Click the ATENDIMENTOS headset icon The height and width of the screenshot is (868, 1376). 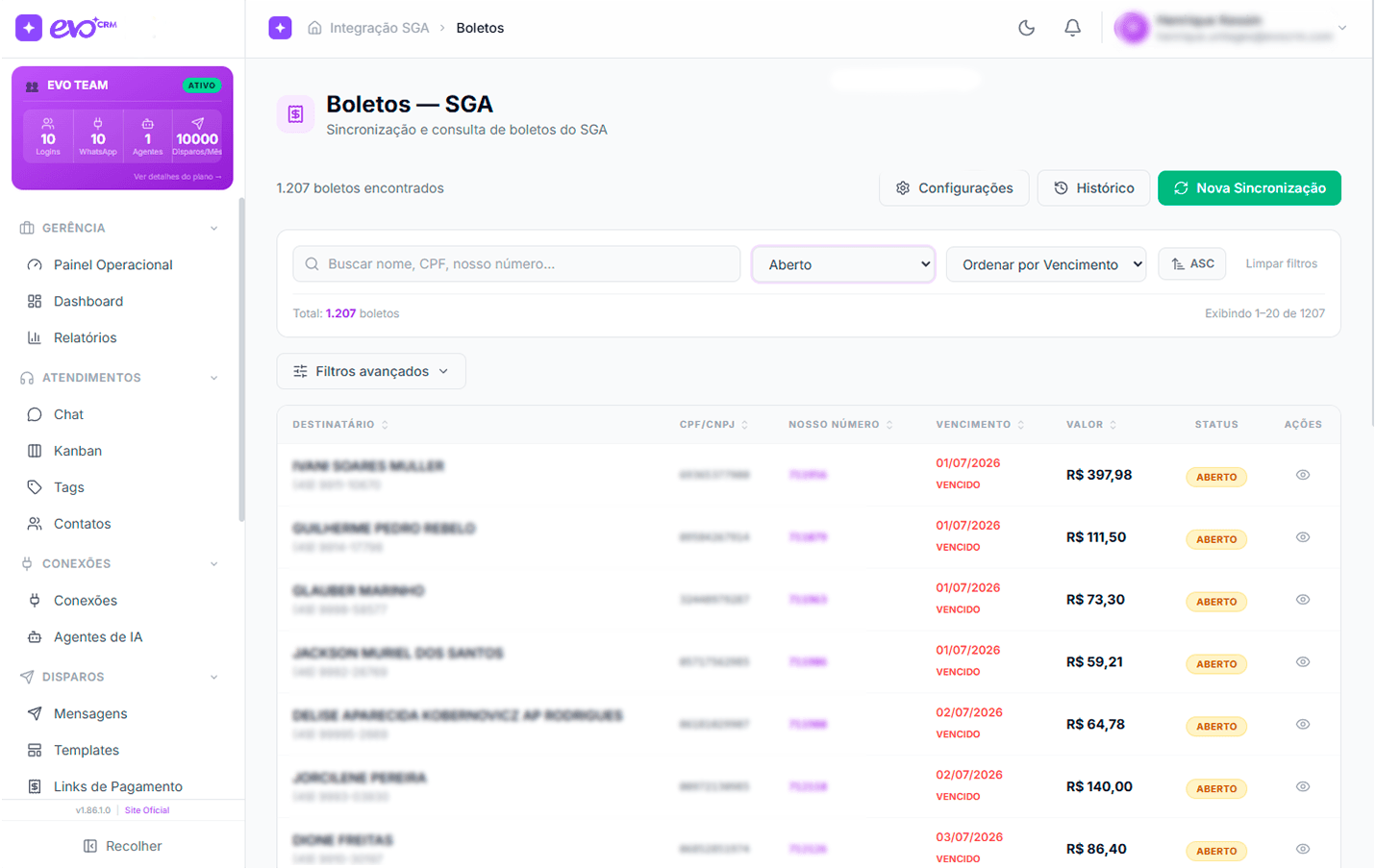tap(27, 379)
